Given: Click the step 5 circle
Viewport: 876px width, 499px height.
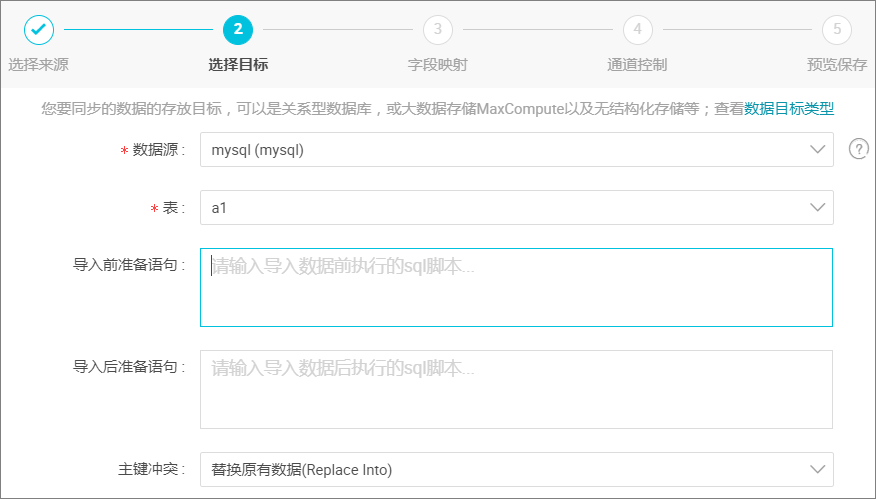Looking at the screenshot, I should tap(837, 30).
